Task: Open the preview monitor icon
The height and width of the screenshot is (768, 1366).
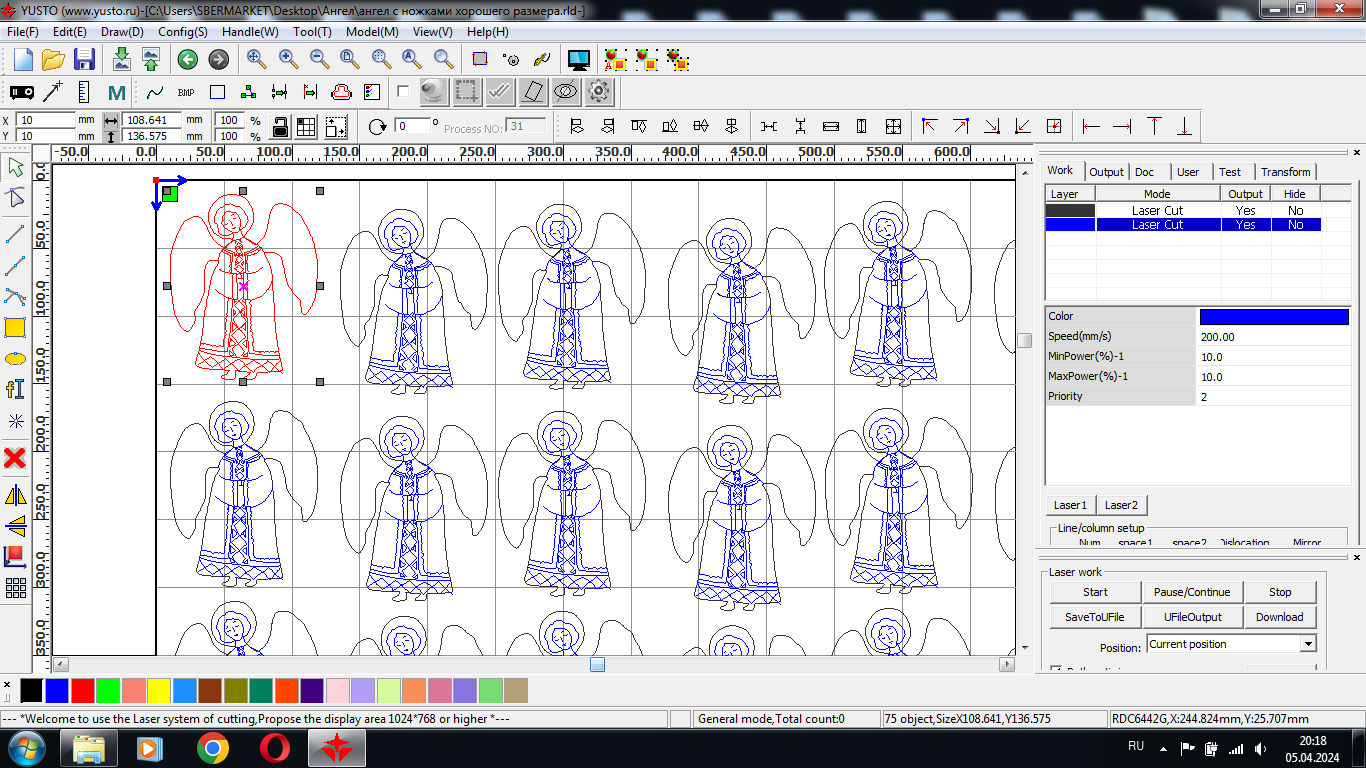Action: click(578, 59)
